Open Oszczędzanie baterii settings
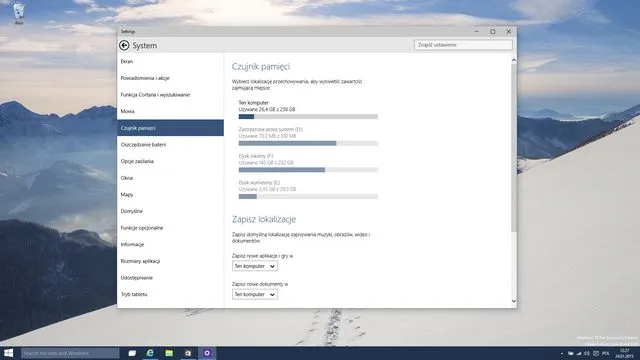The image size is (640, 360). pos(170,144)
